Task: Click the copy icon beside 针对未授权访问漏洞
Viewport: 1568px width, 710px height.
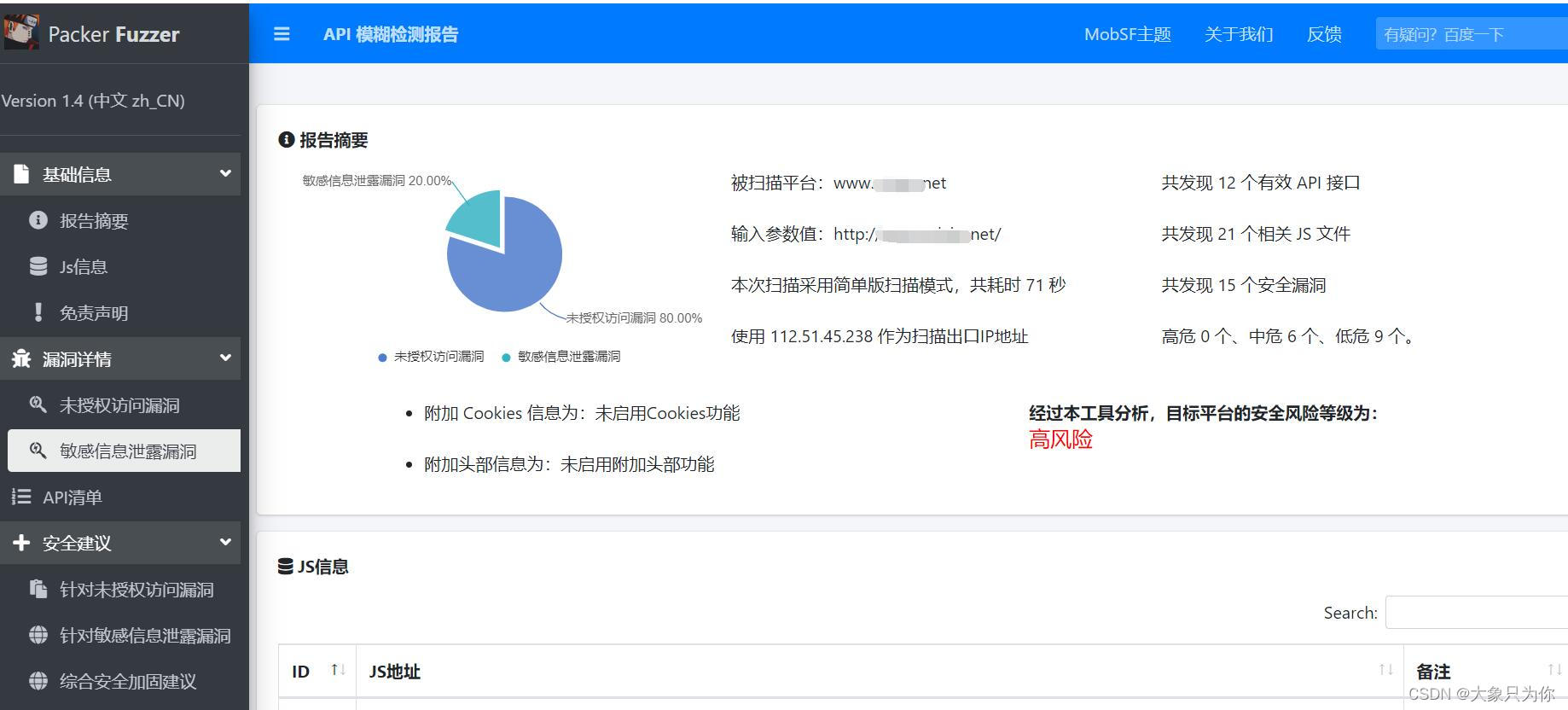Action: (38, 589)
